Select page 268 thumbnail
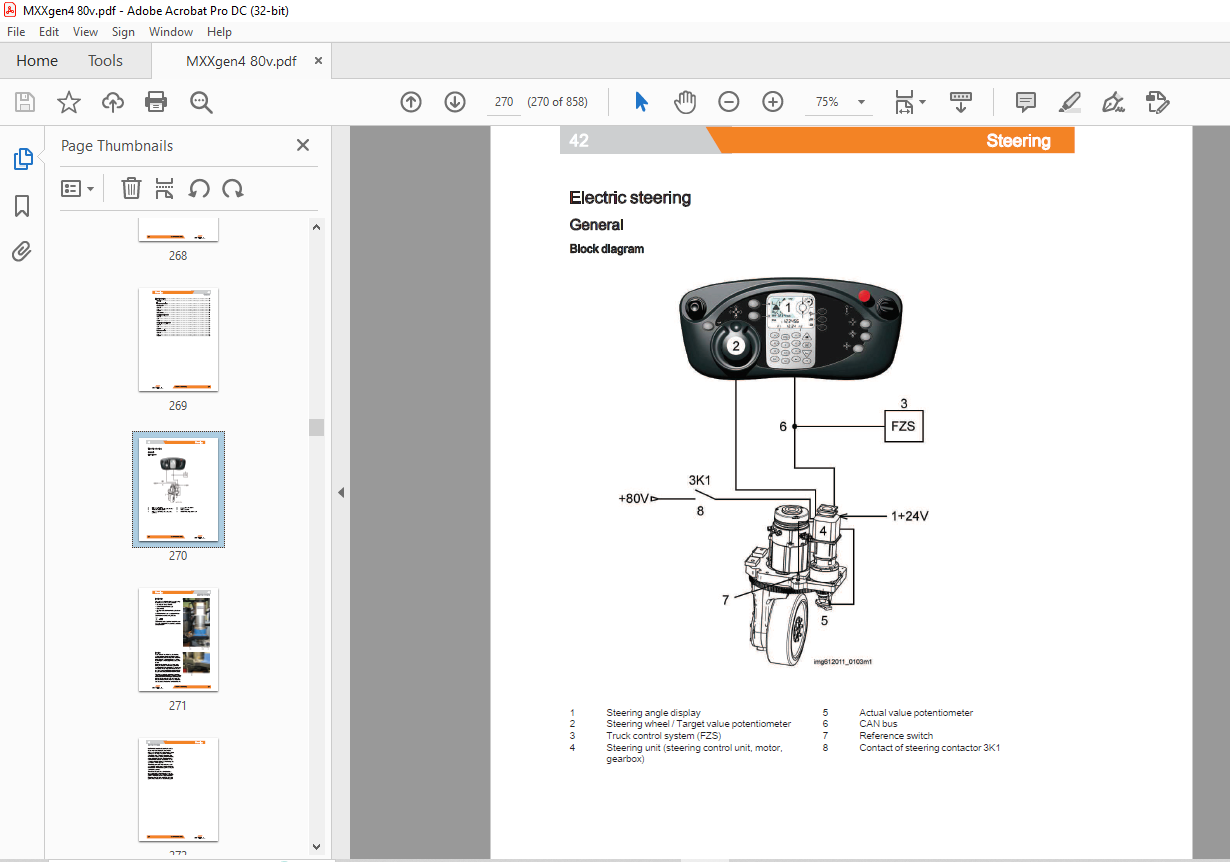This screenshot has width=1230, height=862. [x=178, y=230]
